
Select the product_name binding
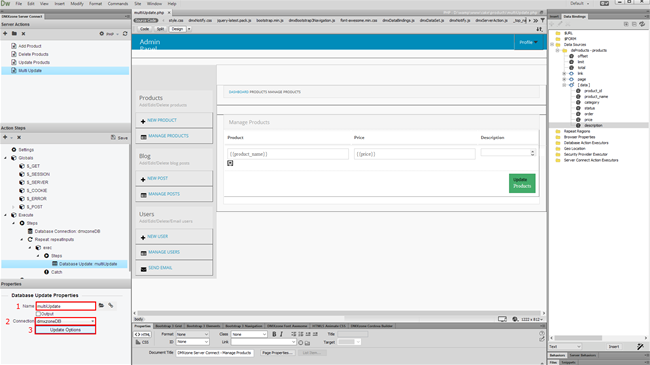pos(596,97)
